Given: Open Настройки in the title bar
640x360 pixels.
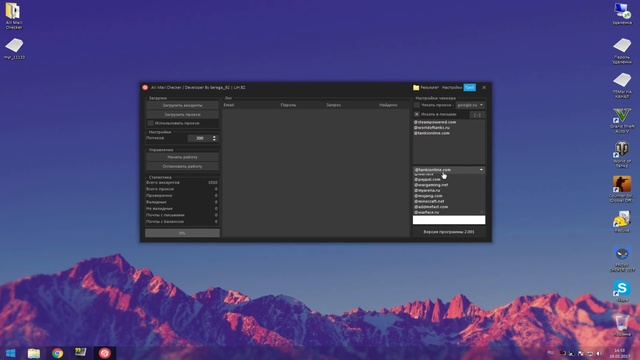Looking at the screenshot, I should click(x=451, y=87).
